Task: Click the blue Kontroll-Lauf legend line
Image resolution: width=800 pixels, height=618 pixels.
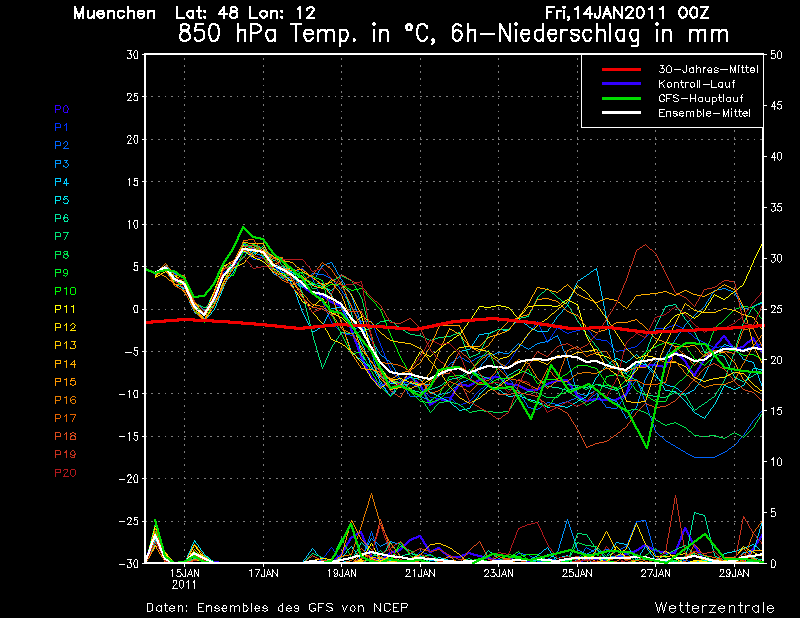Action: pos(621,84)
